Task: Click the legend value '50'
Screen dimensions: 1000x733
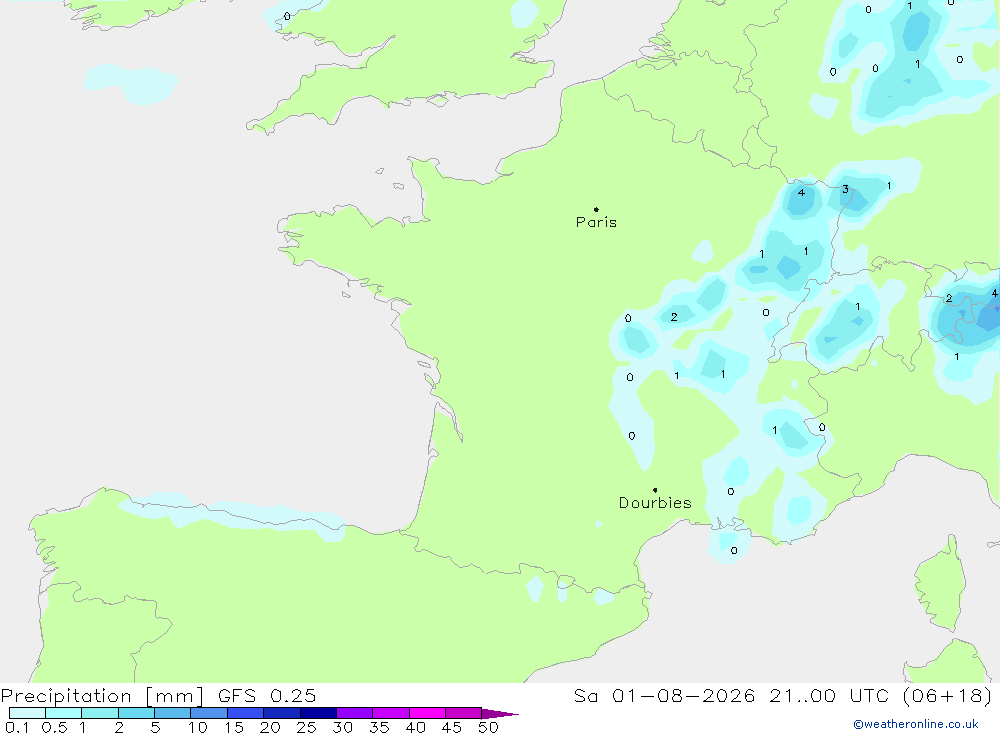Action: (x=488, y=727)
